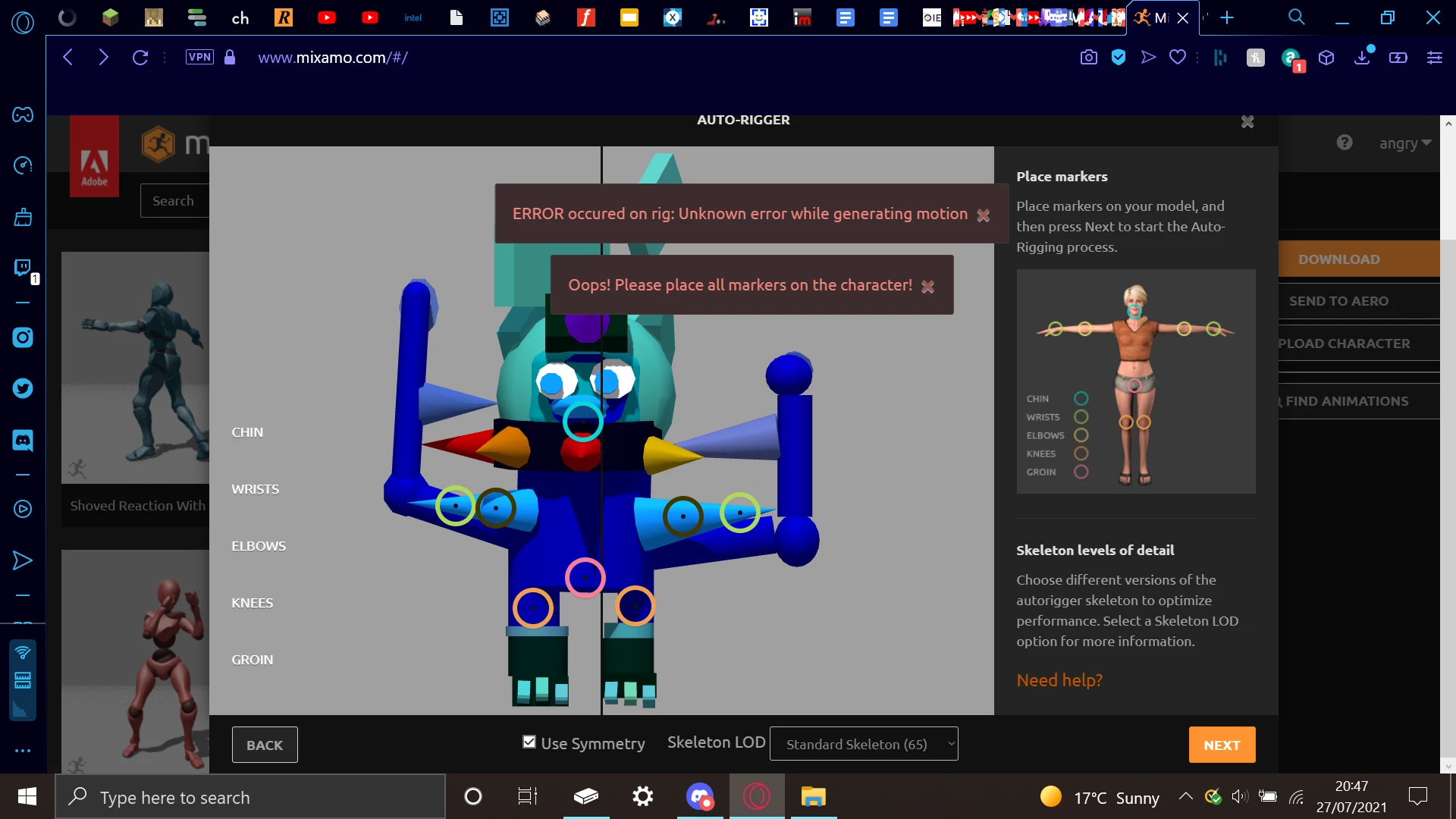Toggle the VPN badge
1456x819 pixels.
point(199,58)
